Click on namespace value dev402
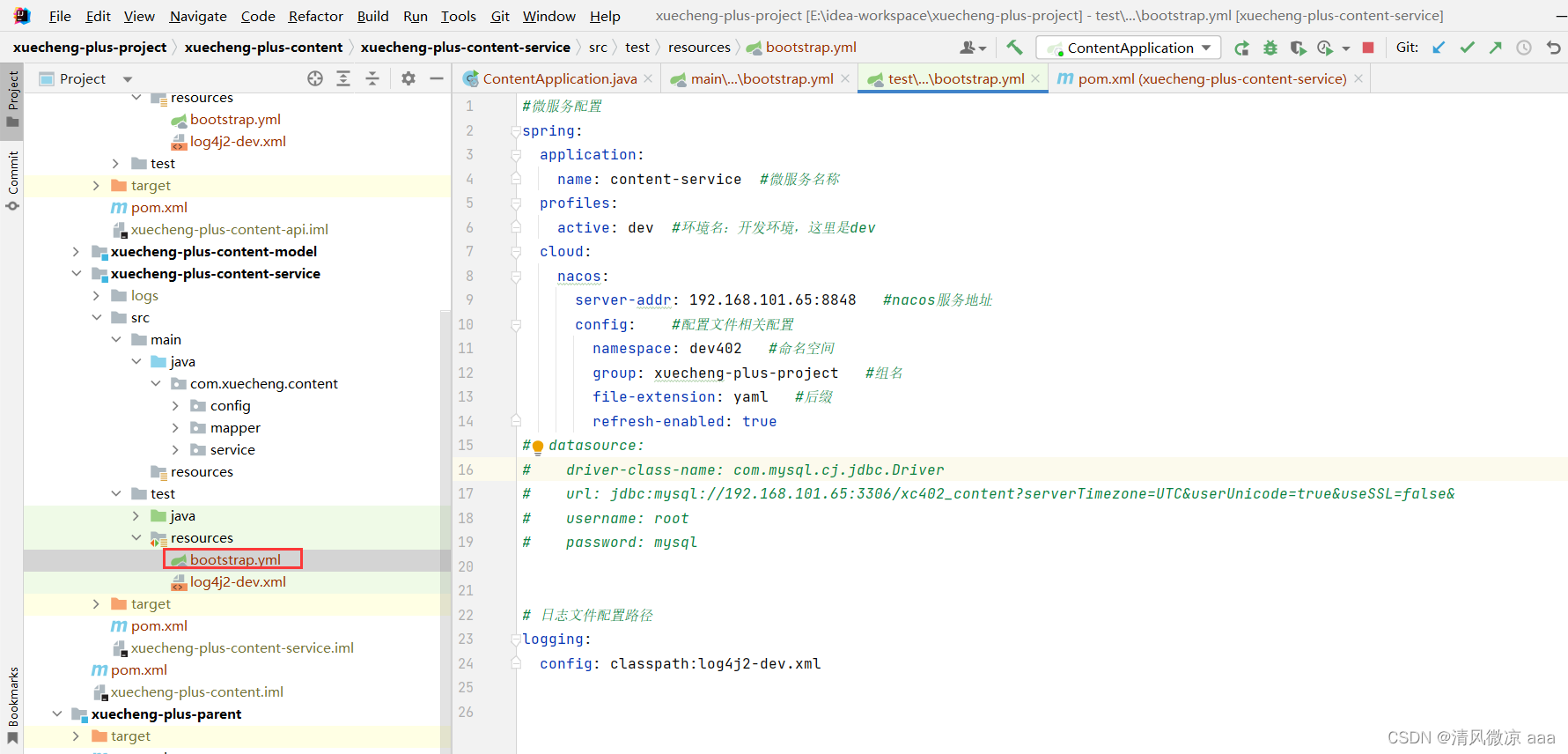This screenshot has width=1568, height=754. click(x=715, y=349)
